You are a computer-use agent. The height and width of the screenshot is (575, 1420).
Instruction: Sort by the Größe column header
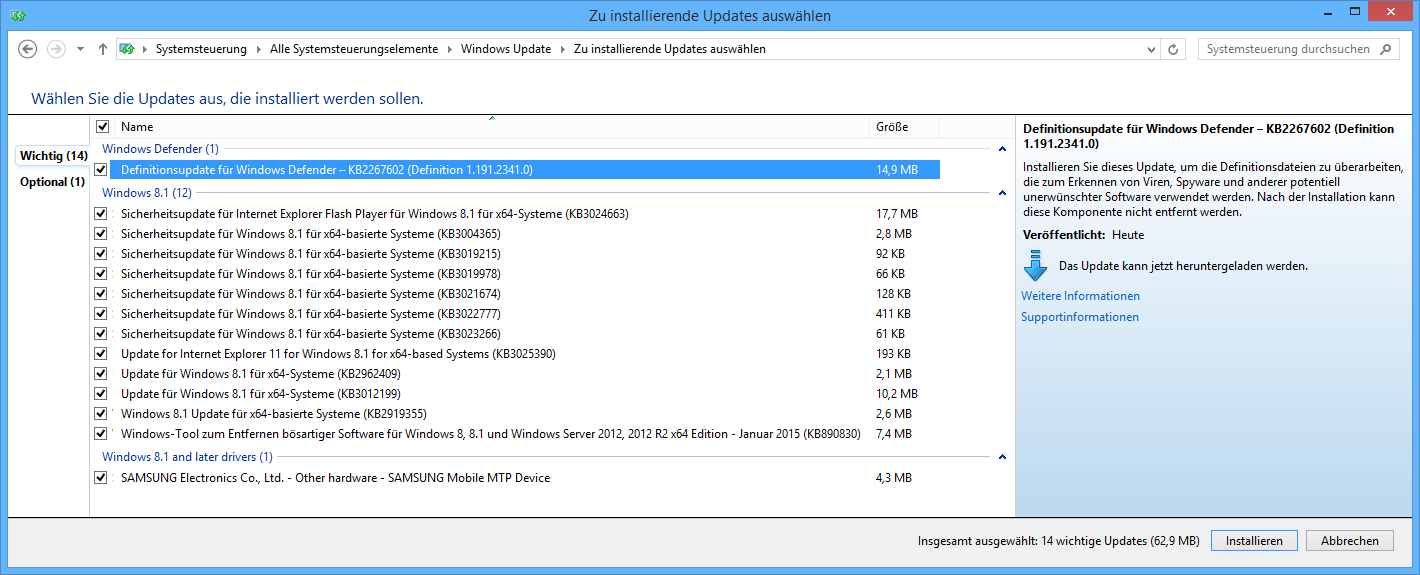click(905, 127)
